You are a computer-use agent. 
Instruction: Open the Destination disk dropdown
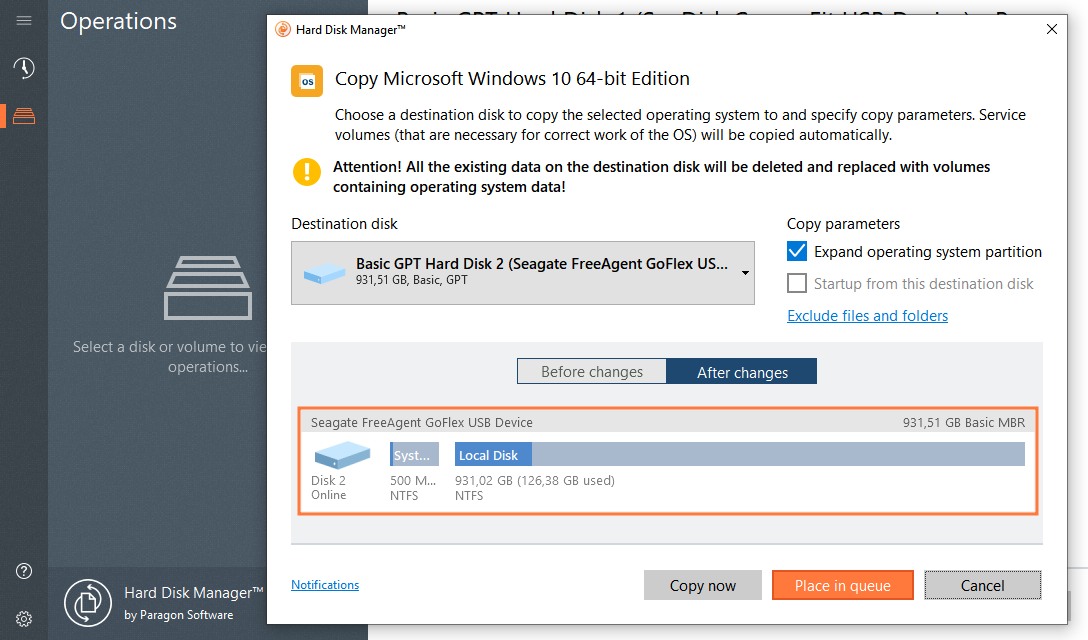(x=744, y=272)
